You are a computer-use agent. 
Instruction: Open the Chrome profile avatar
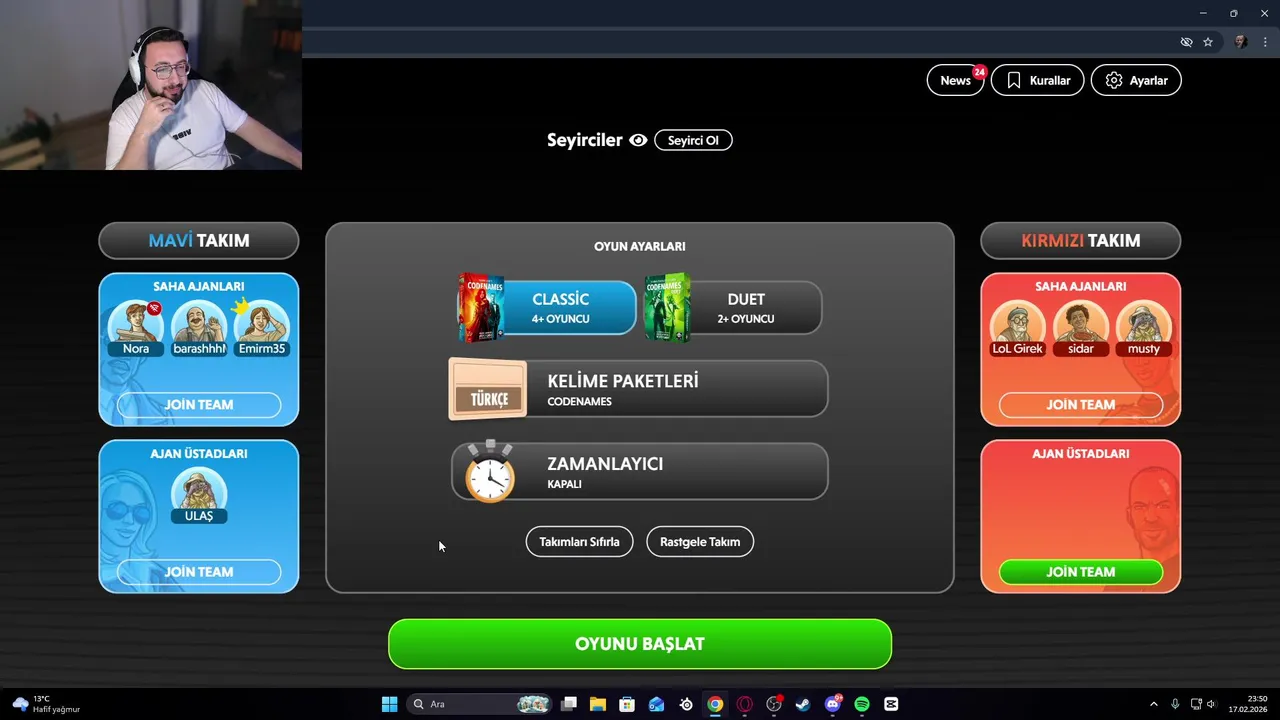point(1241,42)
